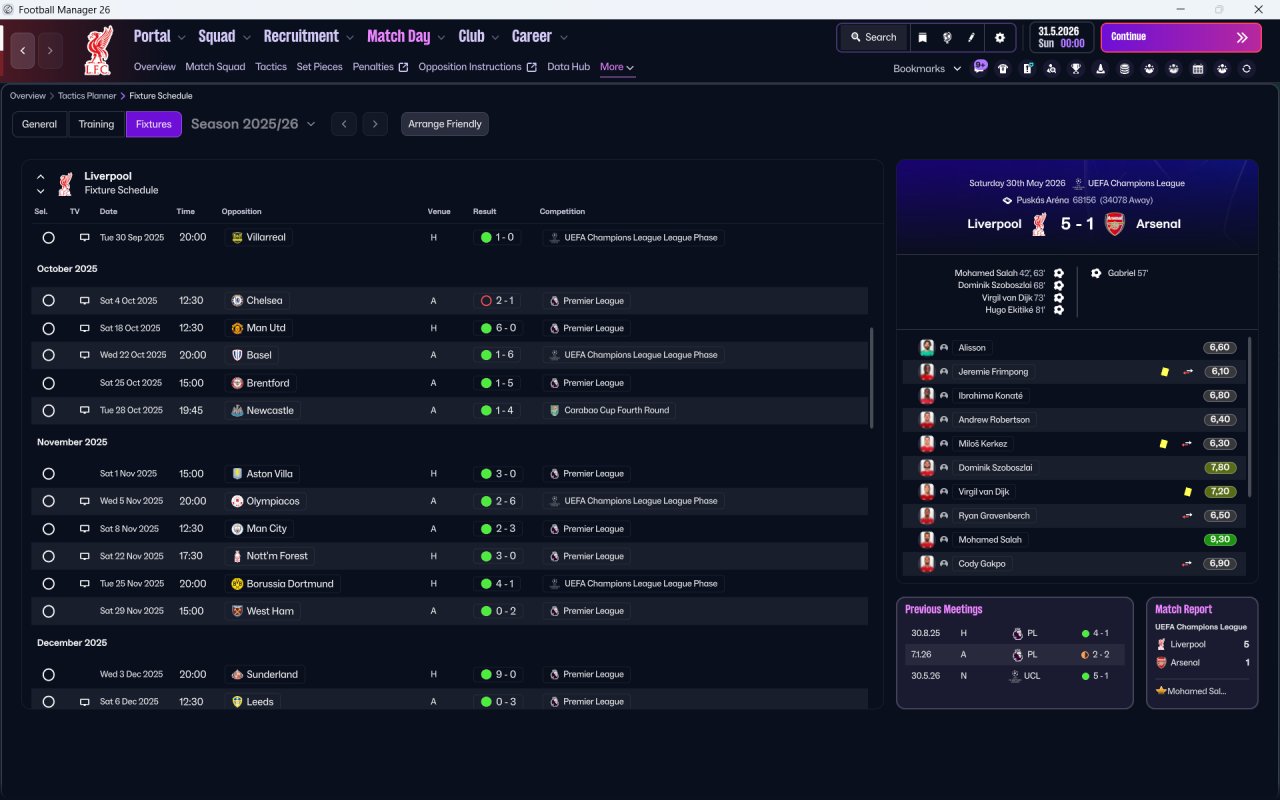
Task: Open the Recruitment menu
Action: pyautogui.click(x=308, y=36)
